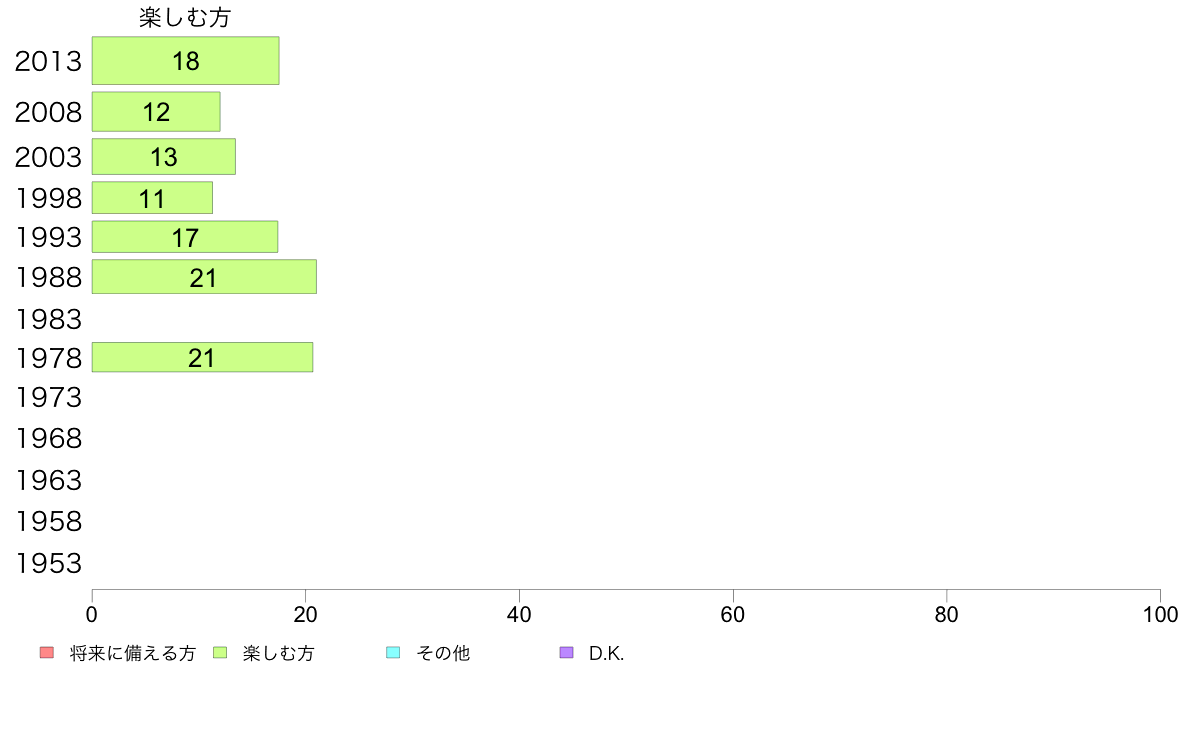
Task: Select the 2003 bar showing 13
Action: tap(164, 157)
